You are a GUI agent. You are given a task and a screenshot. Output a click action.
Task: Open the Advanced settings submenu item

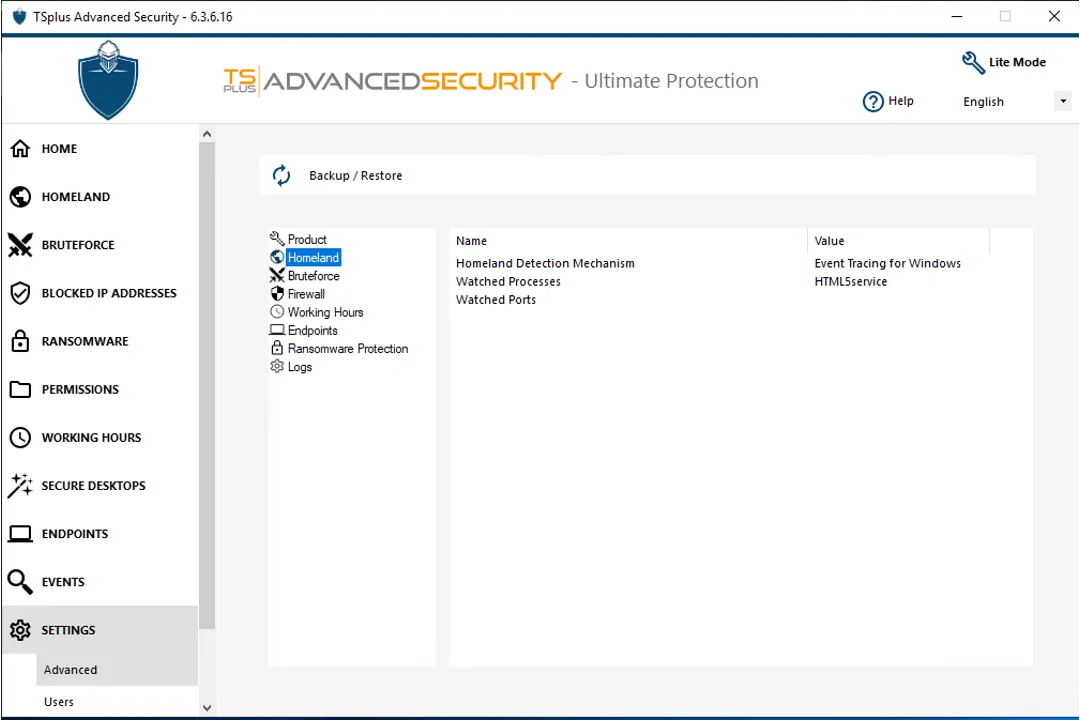[x=70, y=670]
